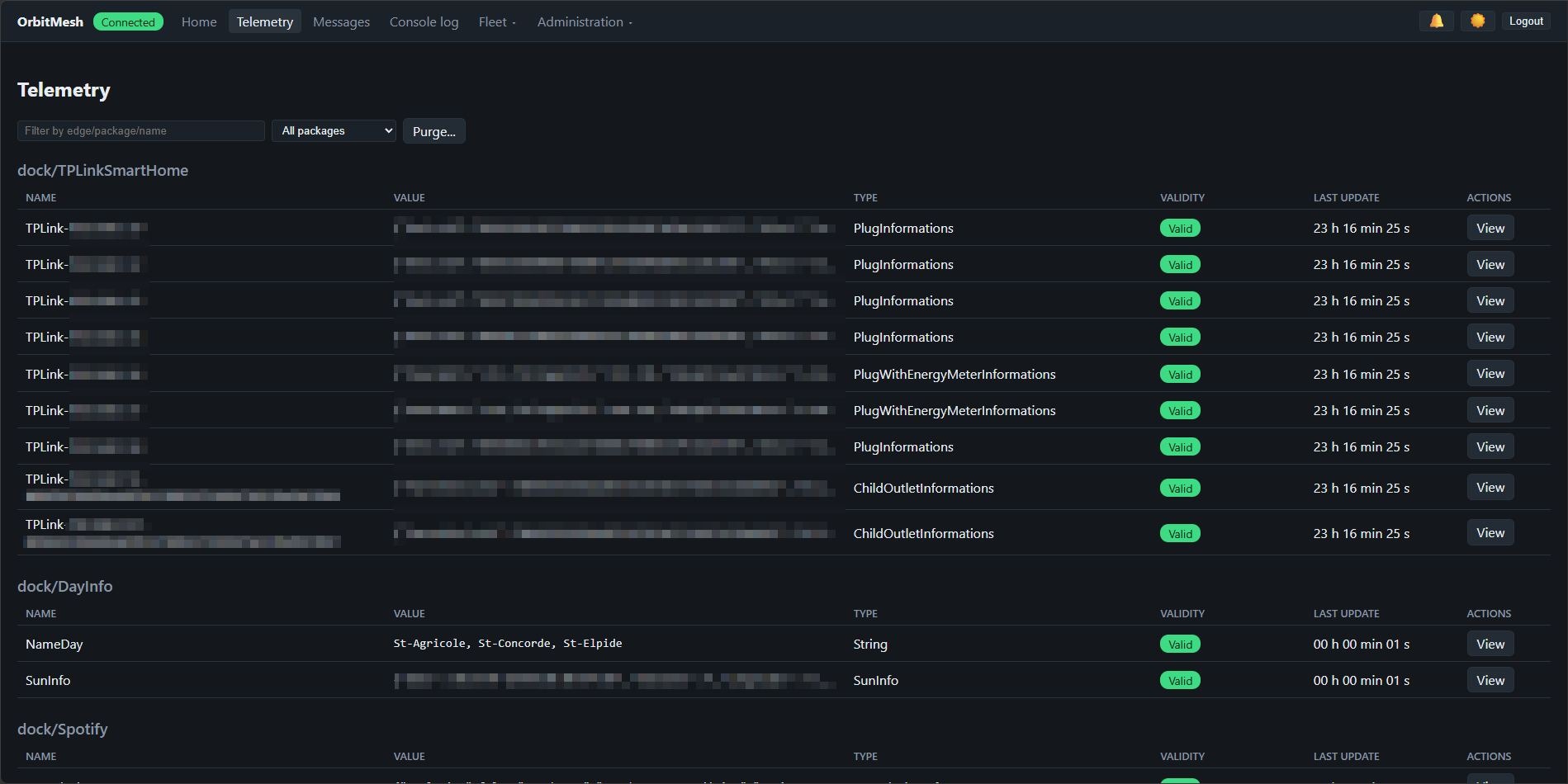The width and height of the screenshot is (1568, 784).
Task: Click the SunInfo type cell
Action: [x=875, y=680]
